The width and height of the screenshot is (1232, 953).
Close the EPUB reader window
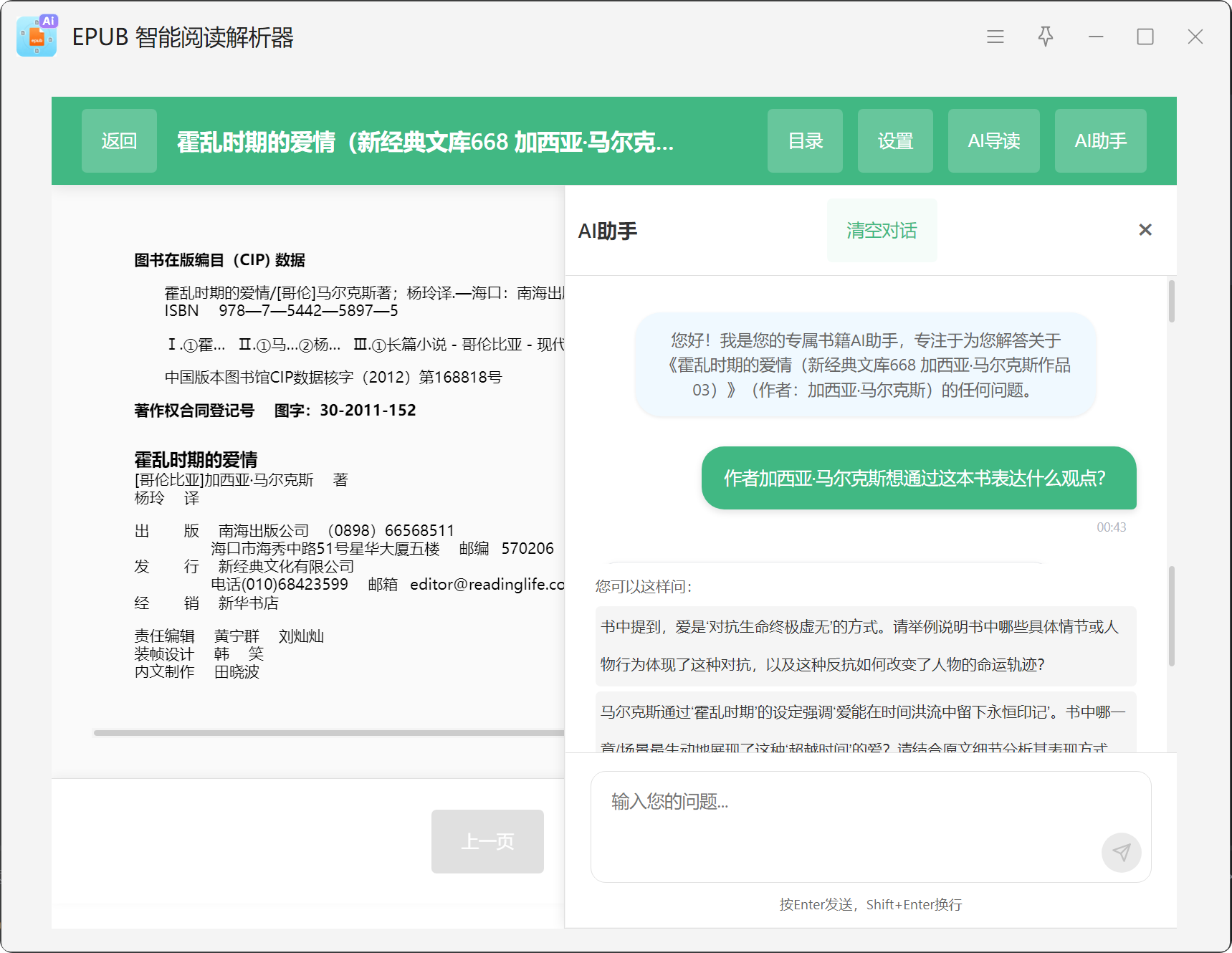coord(1195,37)
